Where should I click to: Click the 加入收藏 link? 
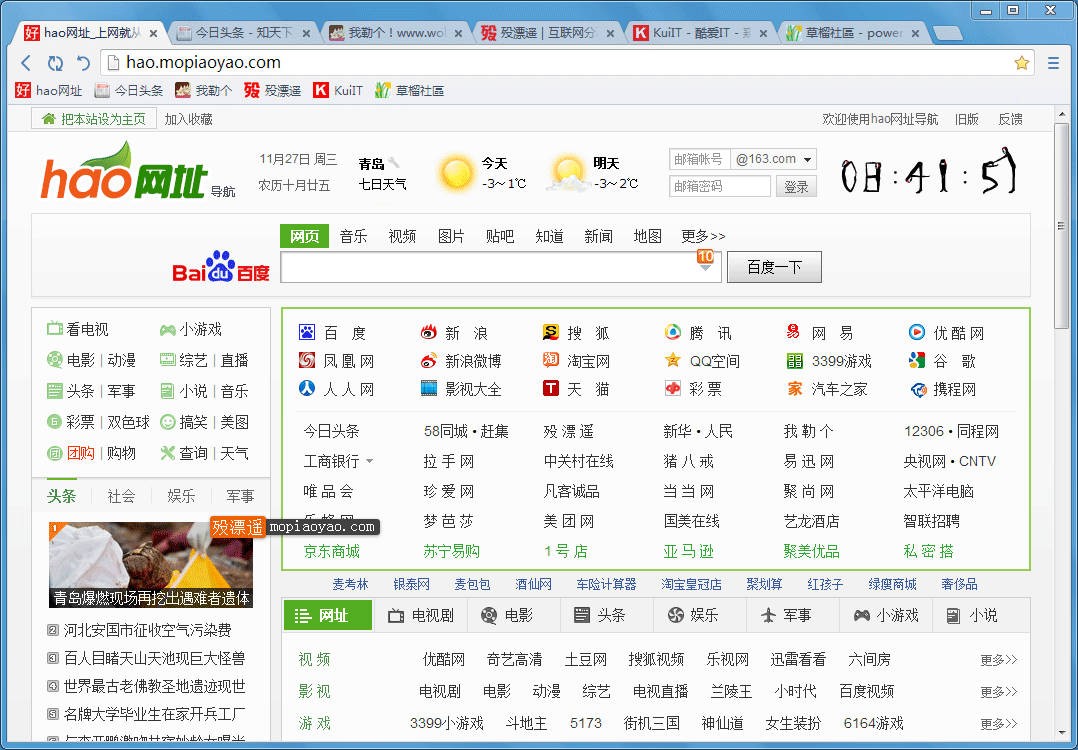pyautogui.click(x=188, y=119)
